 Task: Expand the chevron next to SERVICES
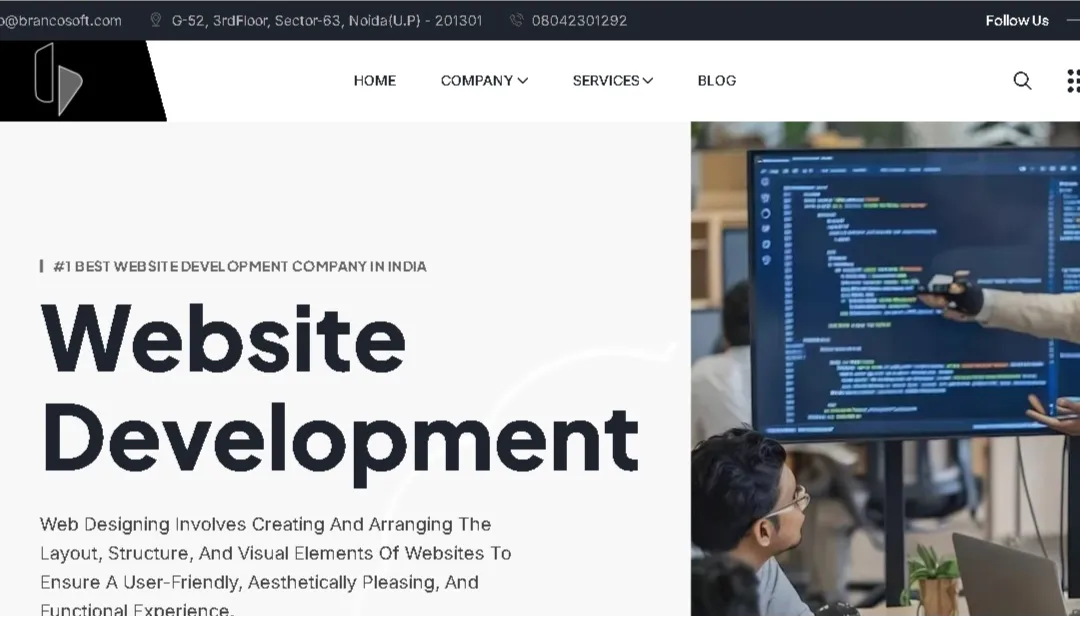(x=648, y=81)
